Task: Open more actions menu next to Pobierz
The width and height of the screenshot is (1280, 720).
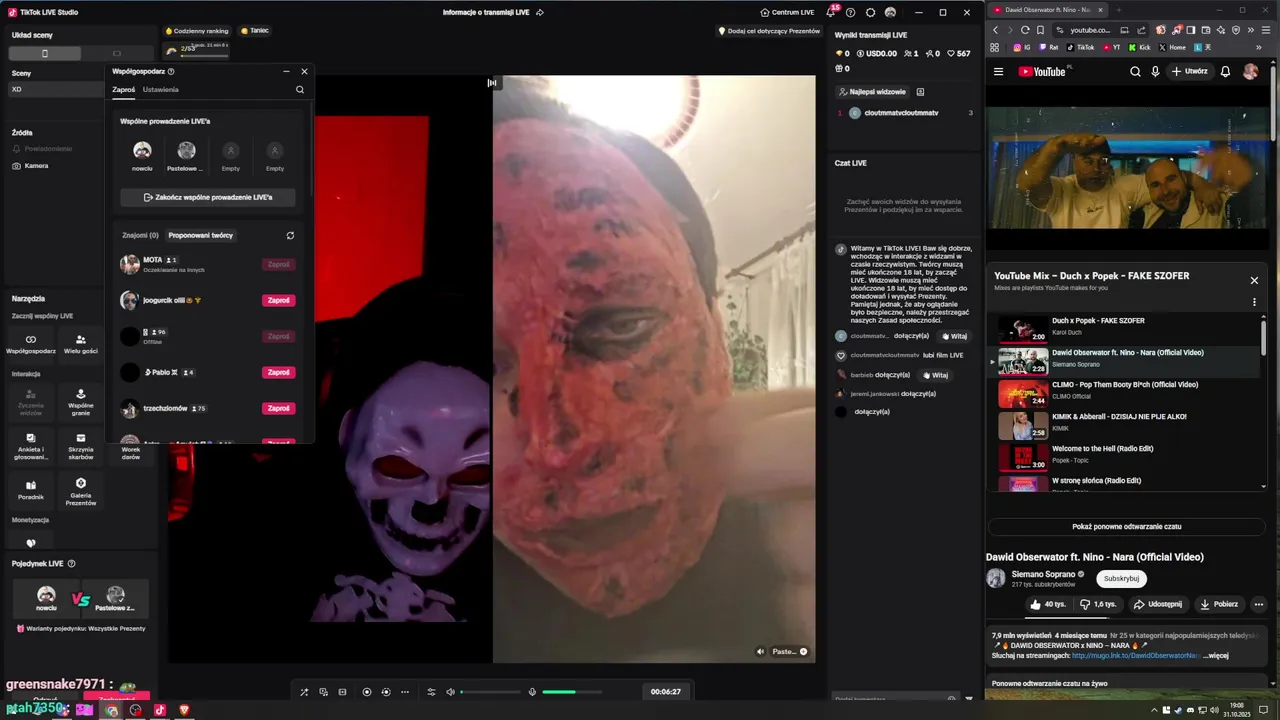Action: coord(1259,604)
